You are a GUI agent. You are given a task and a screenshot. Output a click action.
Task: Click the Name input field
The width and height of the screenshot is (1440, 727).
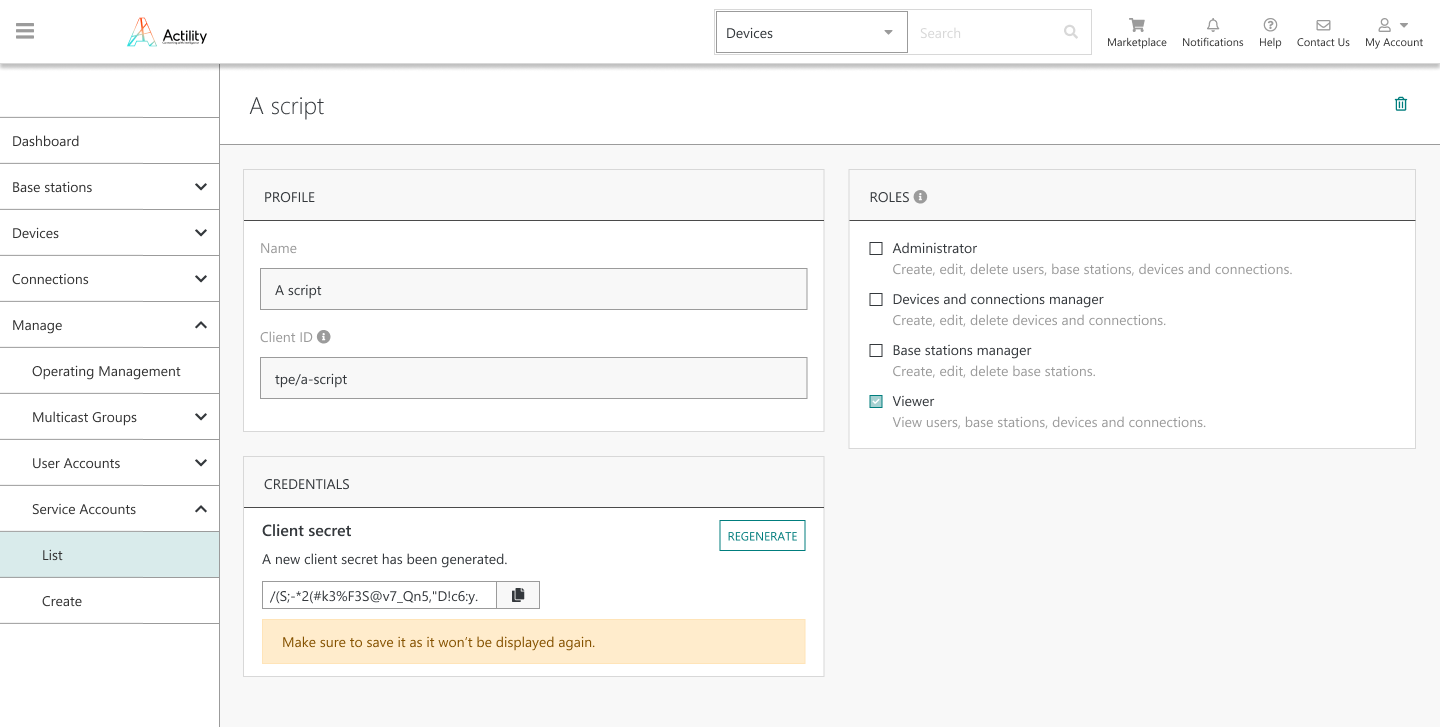pos(533,290)
